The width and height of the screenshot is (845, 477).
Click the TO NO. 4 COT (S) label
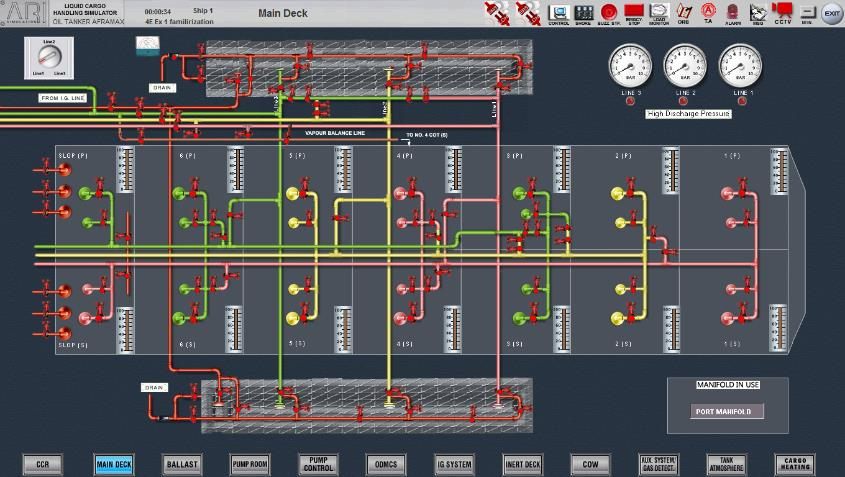[427, 135]
